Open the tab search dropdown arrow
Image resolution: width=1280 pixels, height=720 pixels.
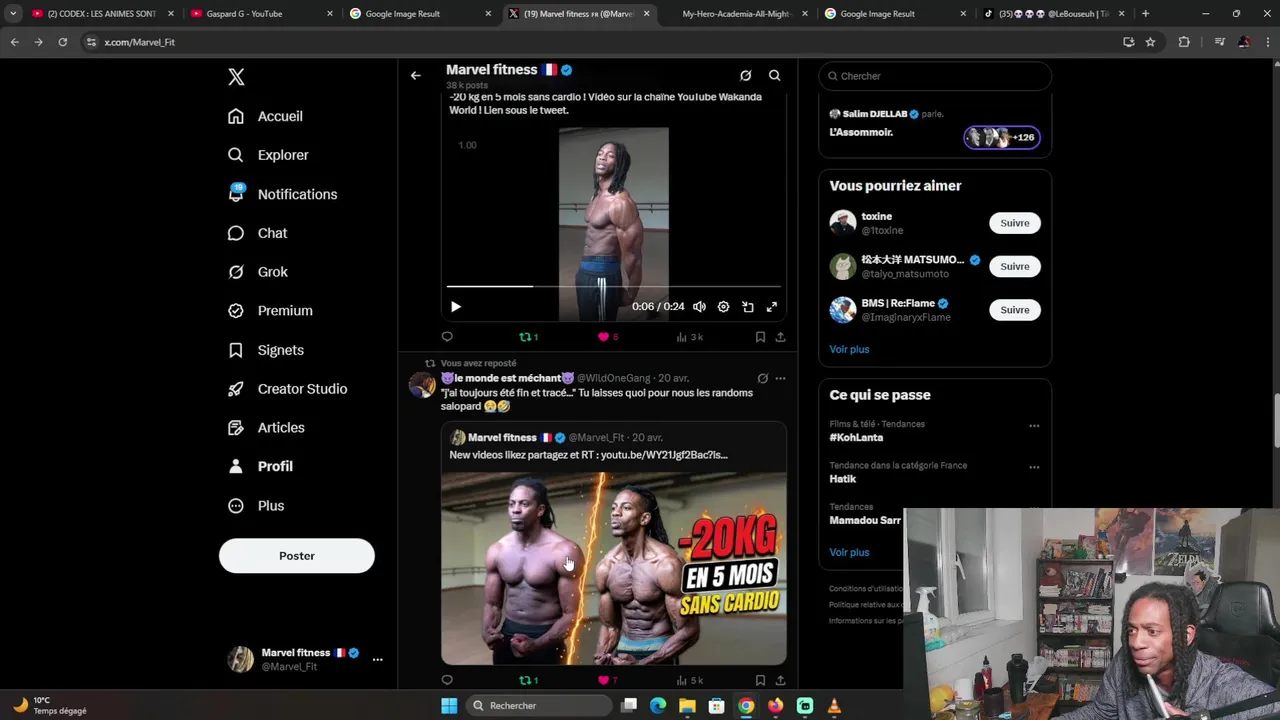(13, 14)
